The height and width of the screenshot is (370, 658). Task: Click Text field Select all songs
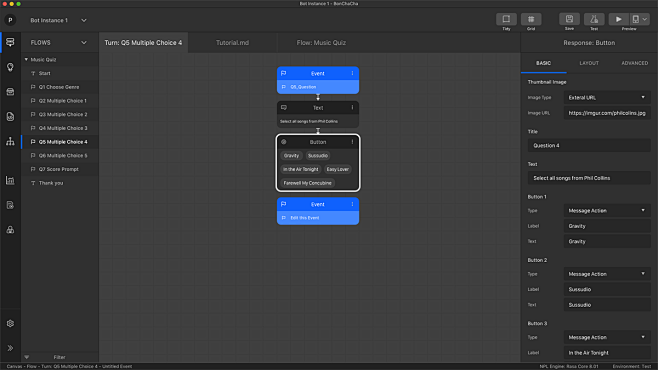click(x=589, y=178)
